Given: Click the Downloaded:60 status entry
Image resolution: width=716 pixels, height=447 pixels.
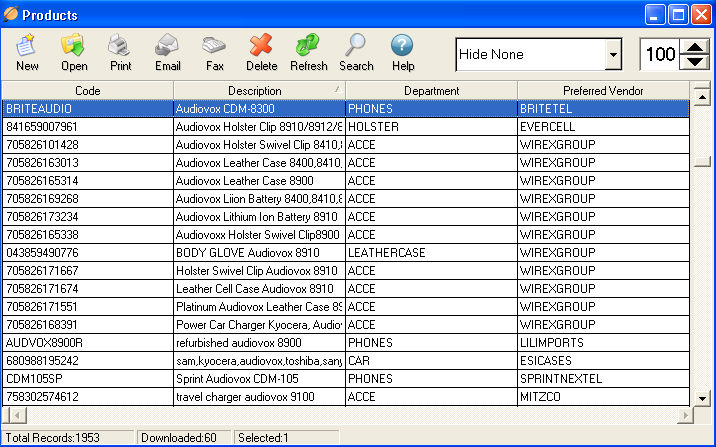Looking at the screenshot, I should point(184,437).
